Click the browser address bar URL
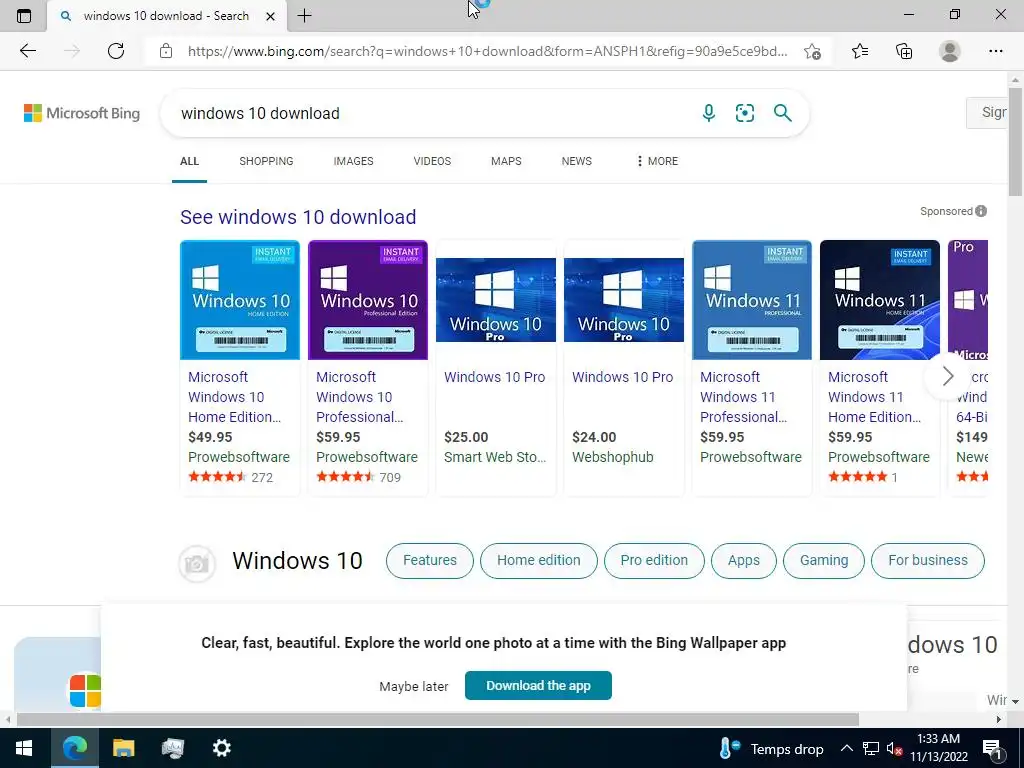Image resolution: width=1024 pixels, height=768 pixels. tap(487, 51)
